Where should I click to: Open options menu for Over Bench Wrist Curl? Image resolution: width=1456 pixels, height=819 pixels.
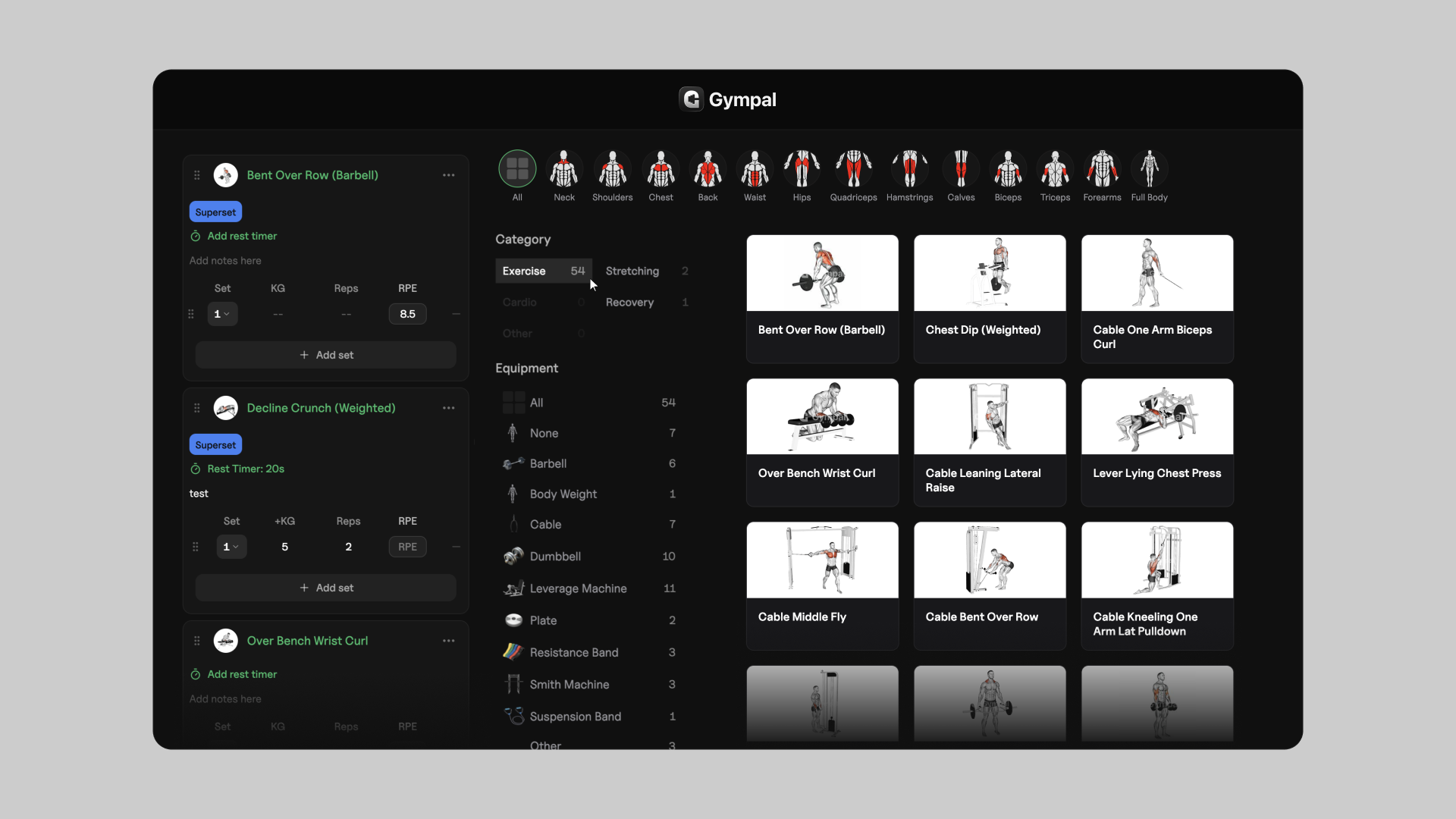pos(449,641)
